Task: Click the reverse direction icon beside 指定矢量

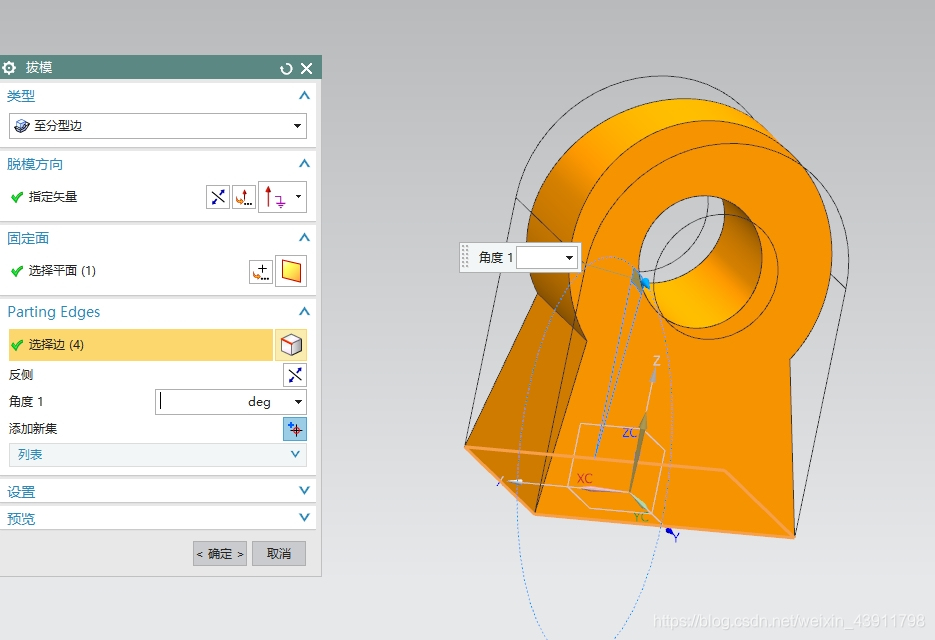Action: (x=218, y=197)
